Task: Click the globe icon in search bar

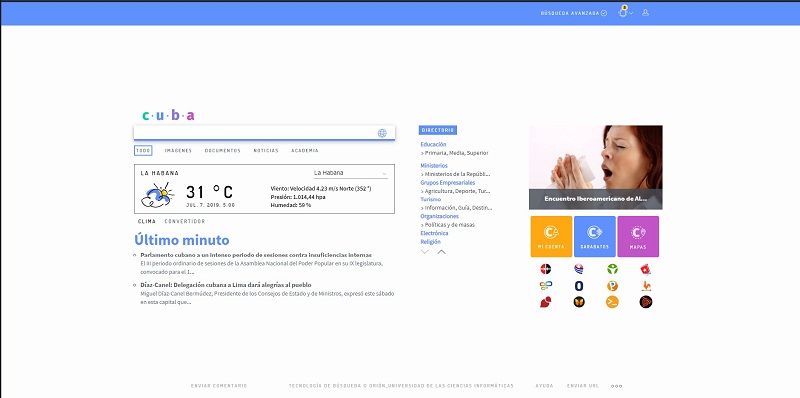Action: 382,133
